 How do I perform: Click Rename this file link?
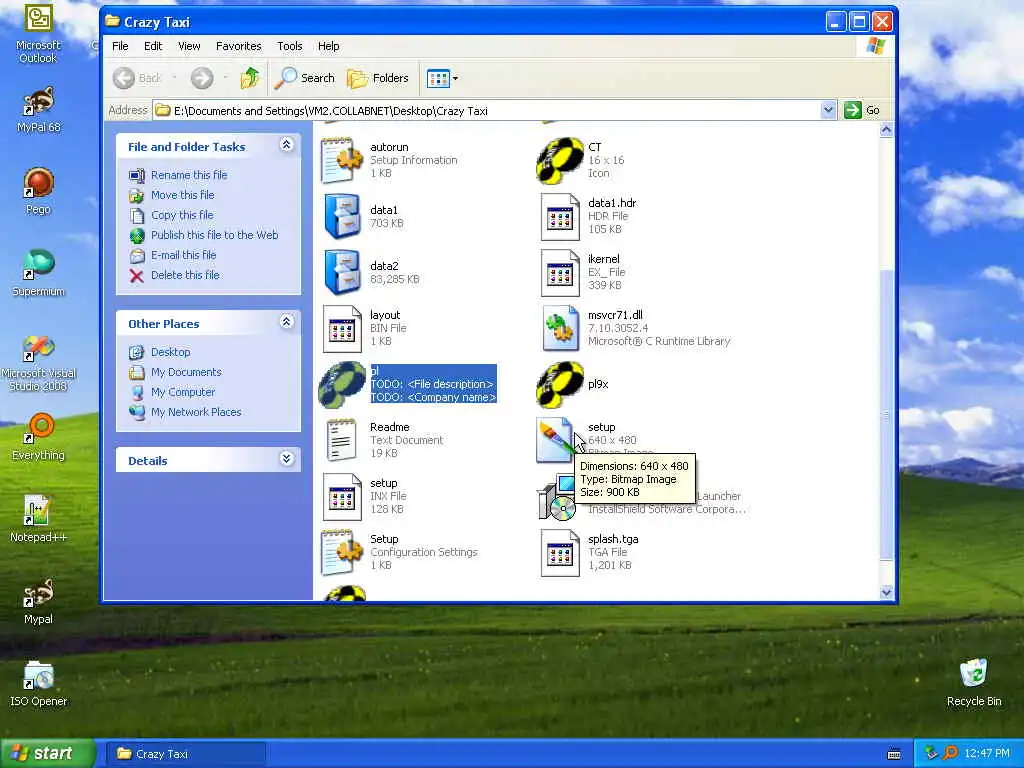pyautogui.click(x=189, y=175)
